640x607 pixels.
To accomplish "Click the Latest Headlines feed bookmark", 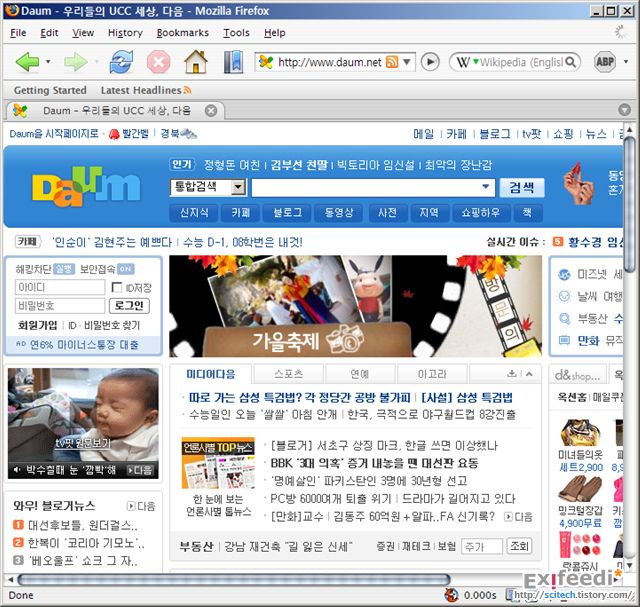I will click(x=146, y=90).
